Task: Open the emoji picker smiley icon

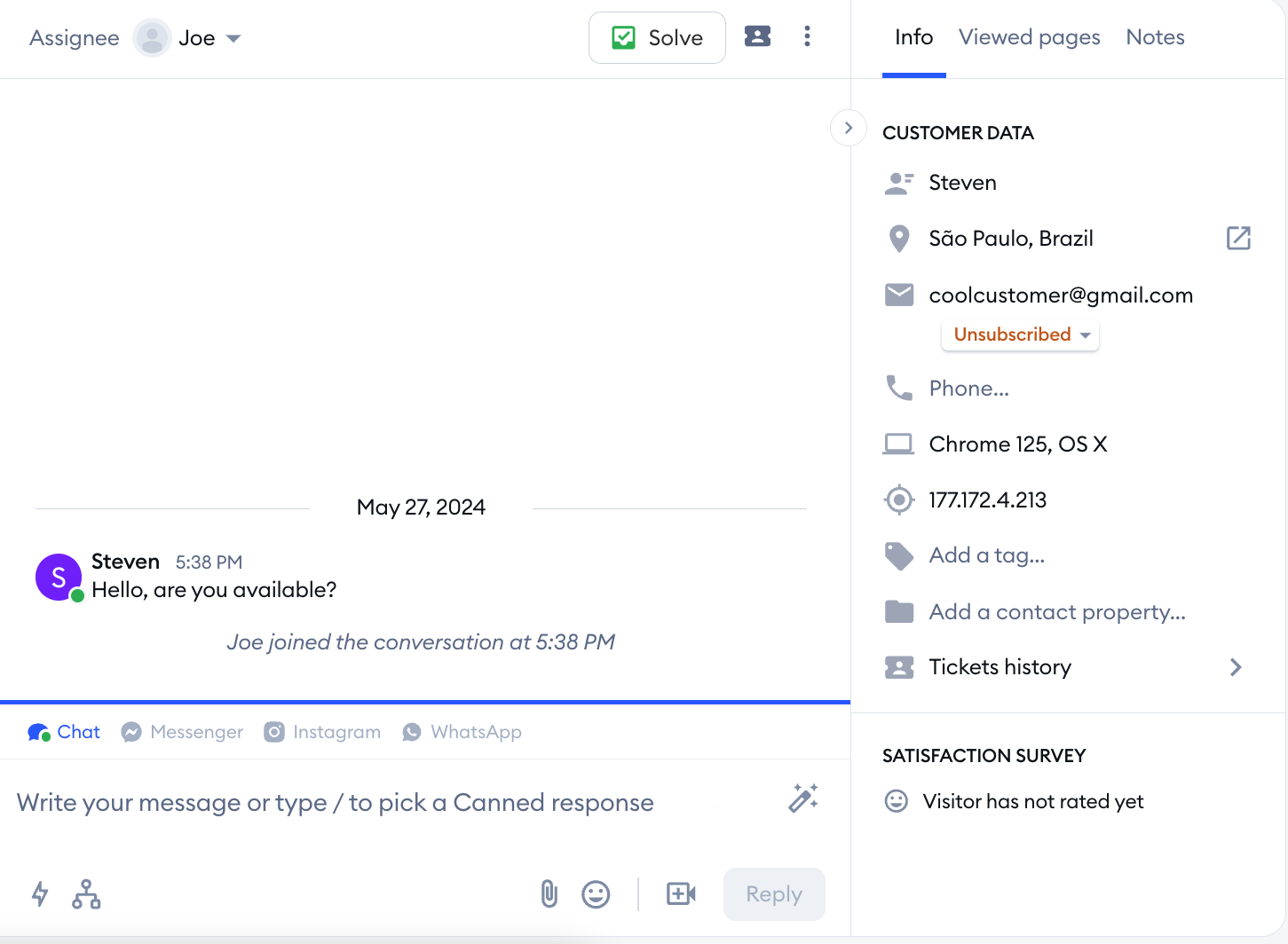Action: 596,894
